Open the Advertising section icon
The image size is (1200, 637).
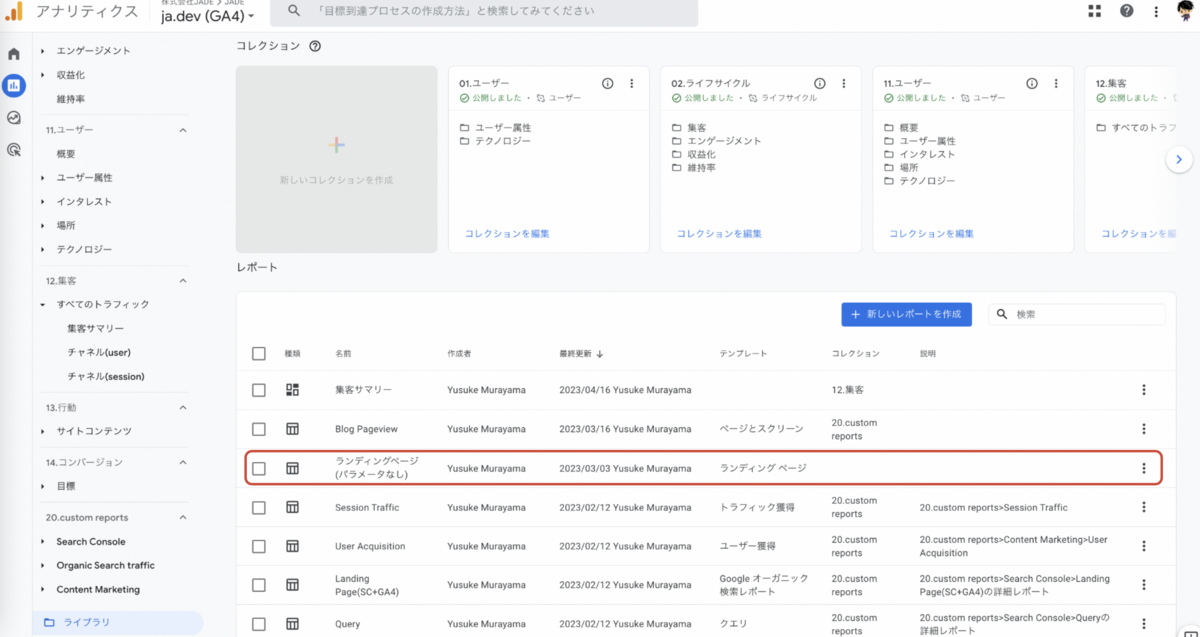[13, 149]
